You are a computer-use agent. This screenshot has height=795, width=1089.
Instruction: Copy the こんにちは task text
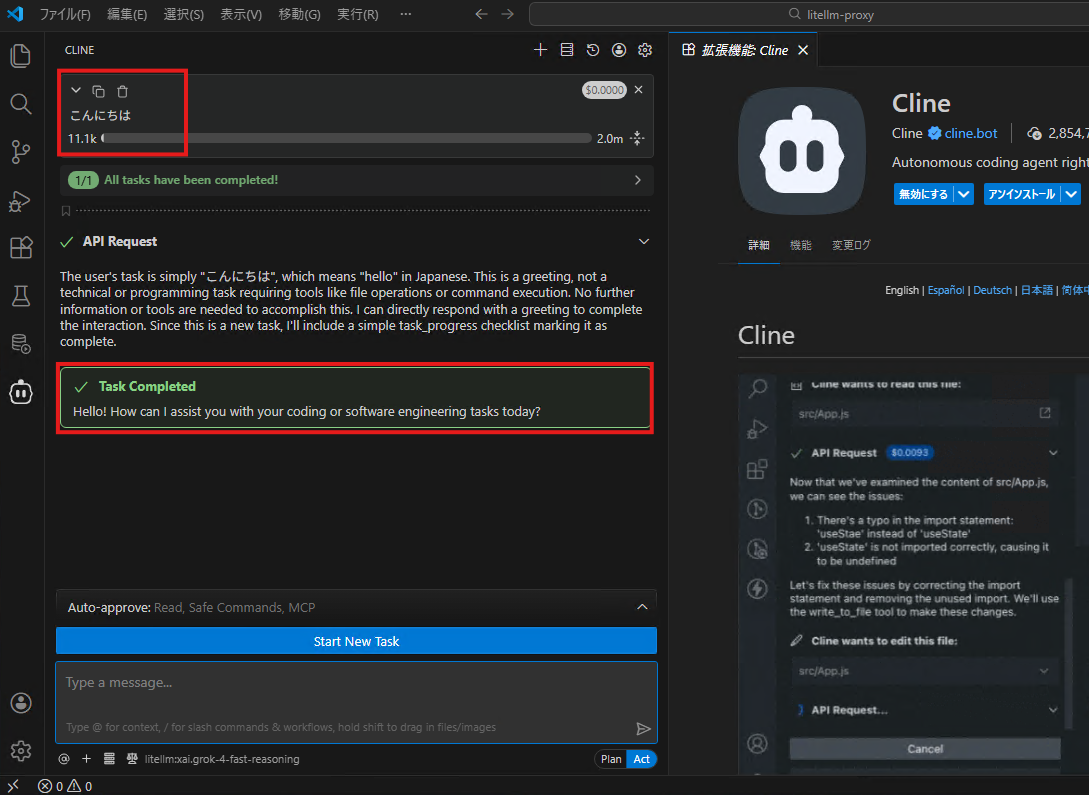[x=99, y=91]
